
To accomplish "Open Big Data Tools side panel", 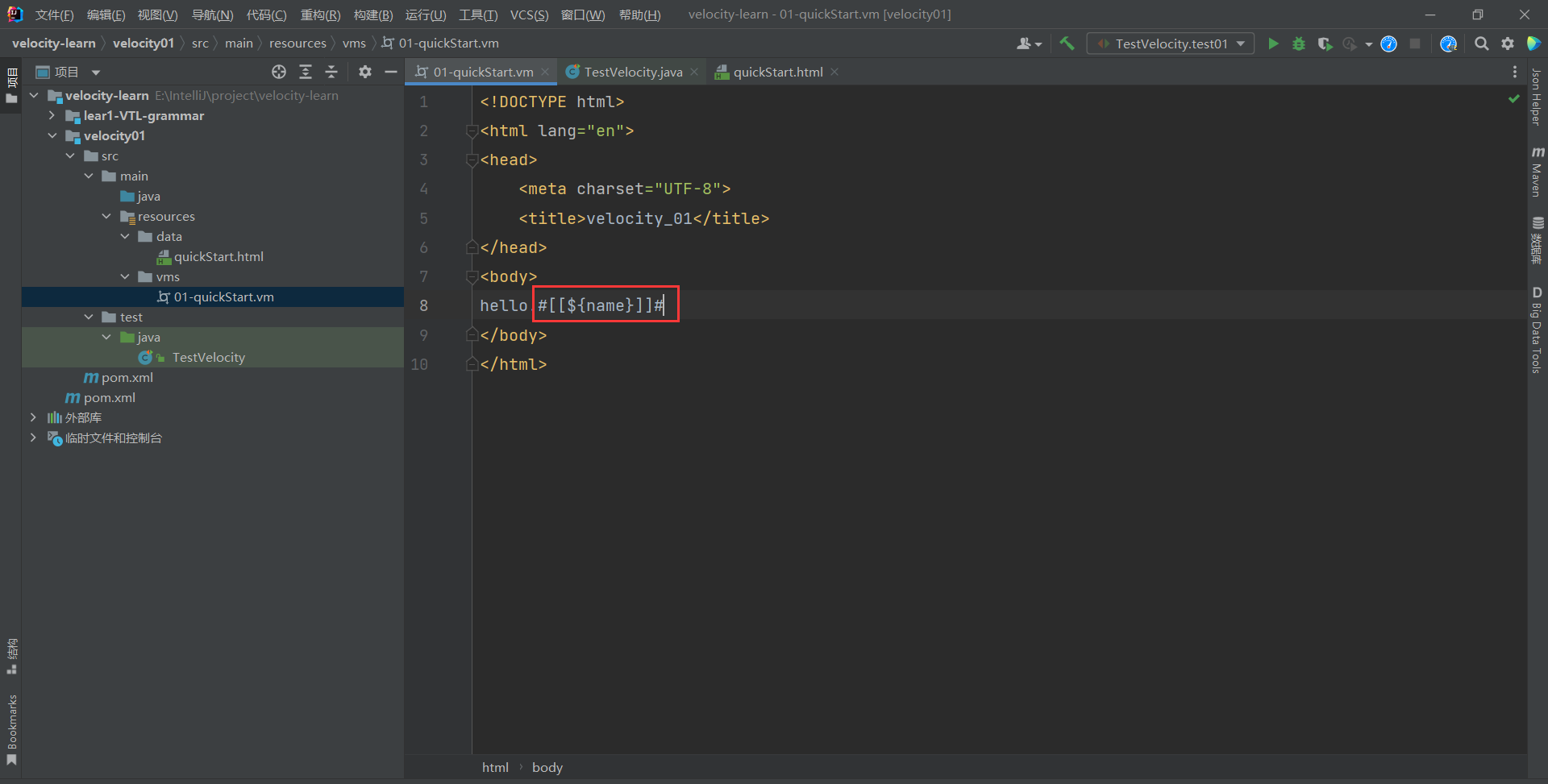I will (x=1538, y=330).
